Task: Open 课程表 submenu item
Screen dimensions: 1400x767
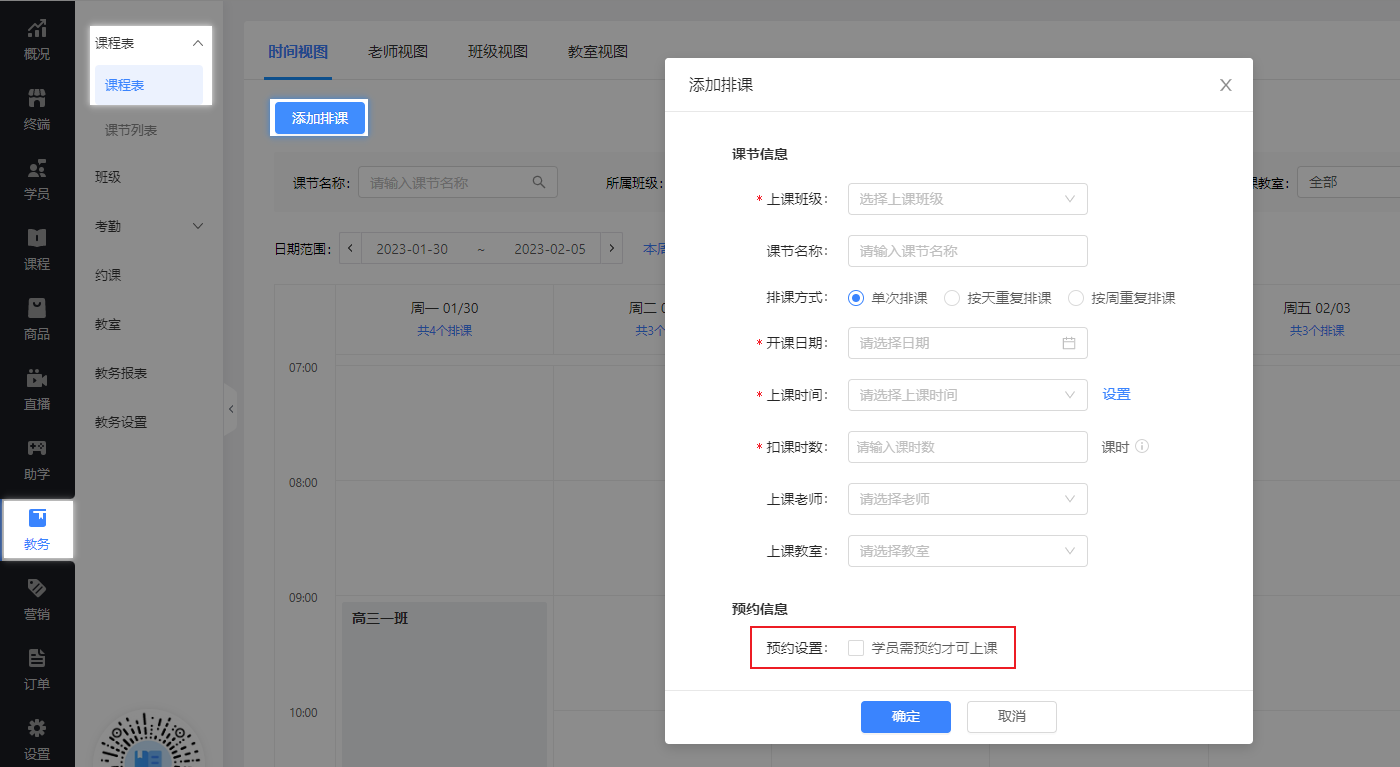Action: (x=149, y=85)
